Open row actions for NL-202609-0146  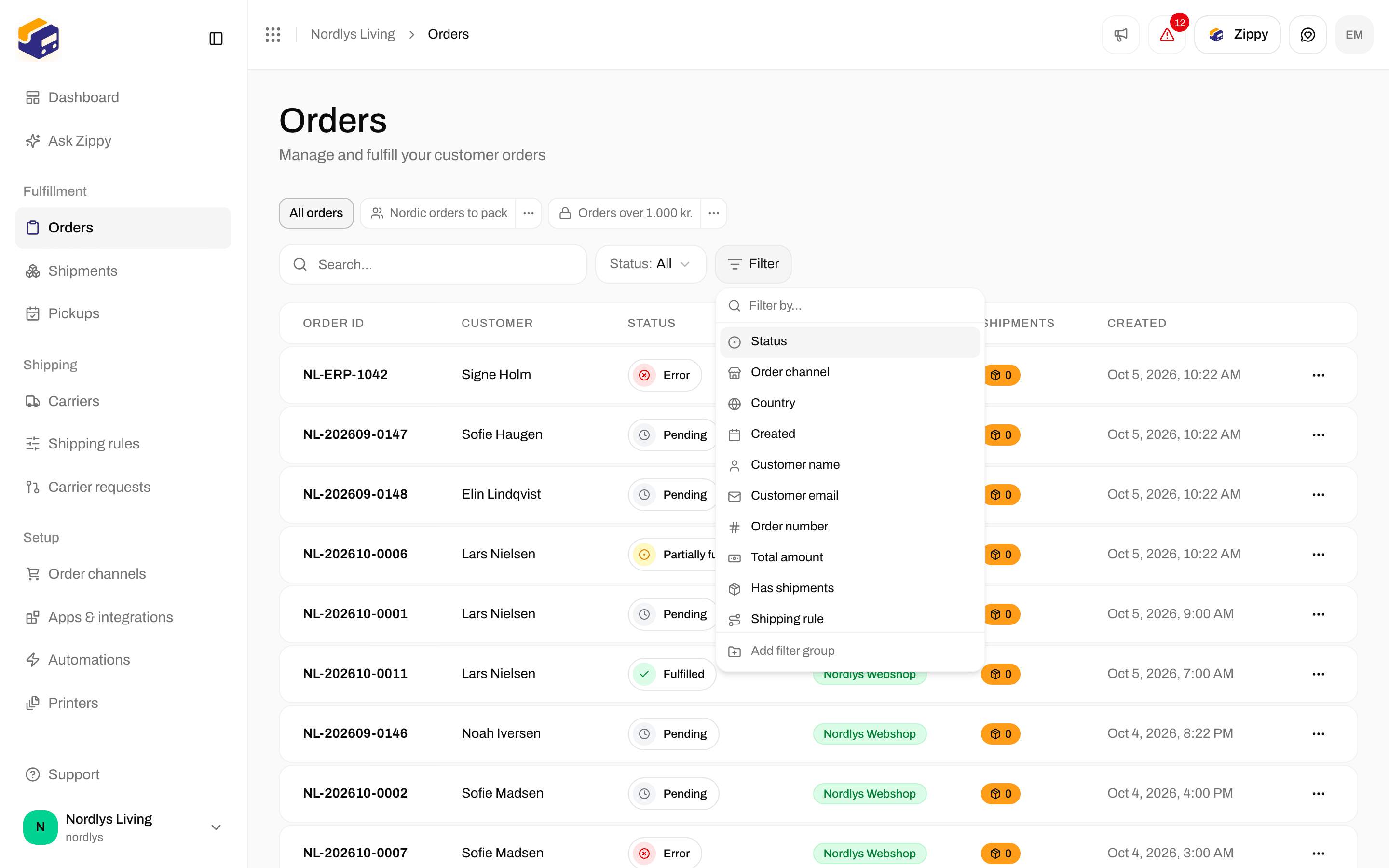[1319, 733]
